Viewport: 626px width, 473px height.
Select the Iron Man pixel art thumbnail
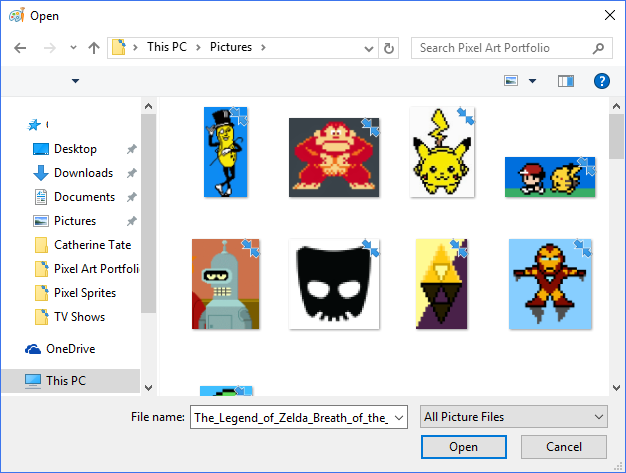coord(550,284)
